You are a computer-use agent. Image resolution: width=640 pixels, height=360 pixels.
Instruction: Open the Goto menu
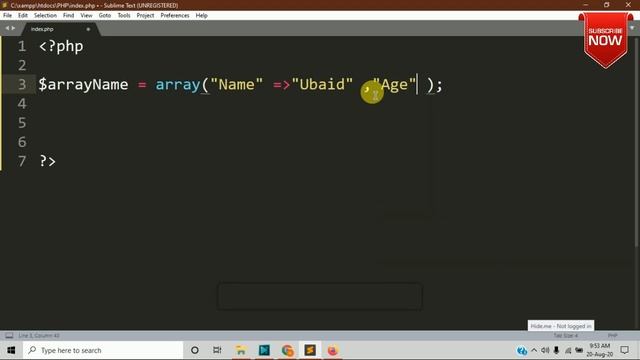tap(105, 16)
